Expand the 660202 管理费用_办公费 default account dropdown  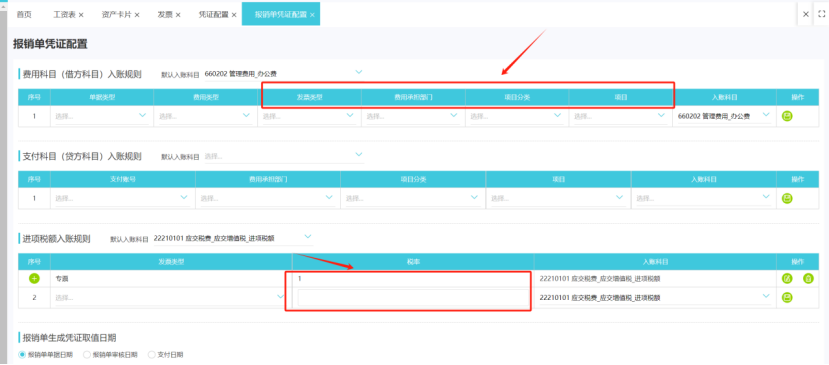click(284, 74)
